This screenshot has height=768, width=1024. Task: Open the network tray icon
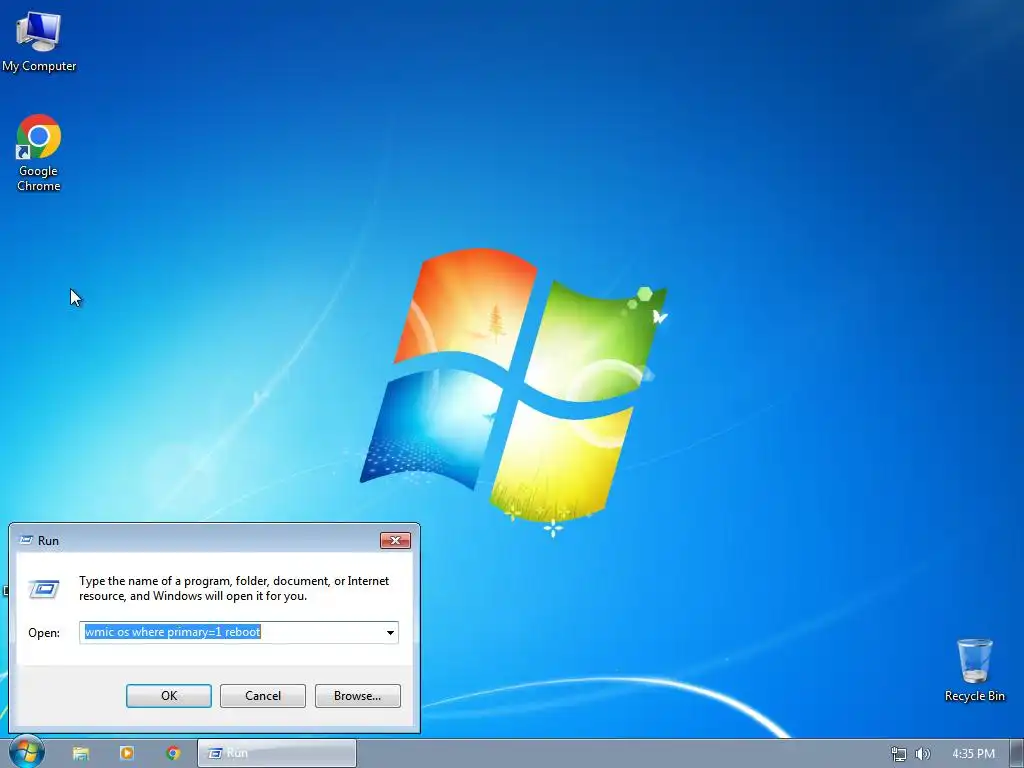pyautogui.click(x=899, y=754)
